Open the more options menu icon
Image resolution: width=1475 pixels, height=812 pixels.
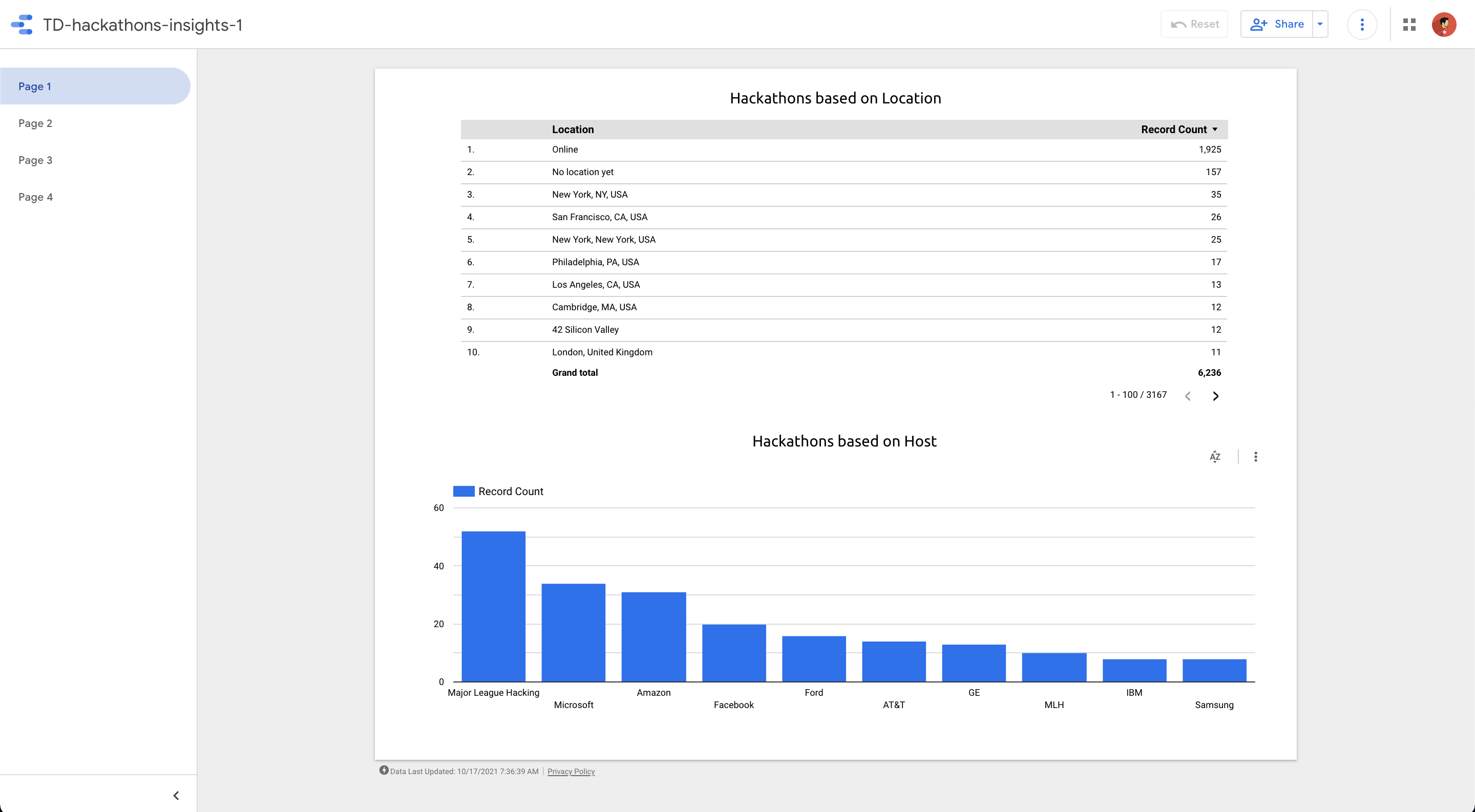point(1361,24)
